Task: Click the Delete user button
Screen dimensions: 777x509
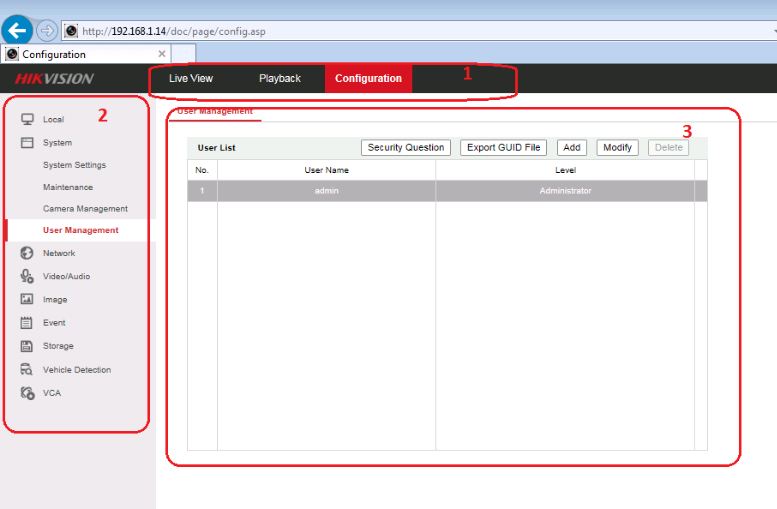Action: tap(668, 148)
